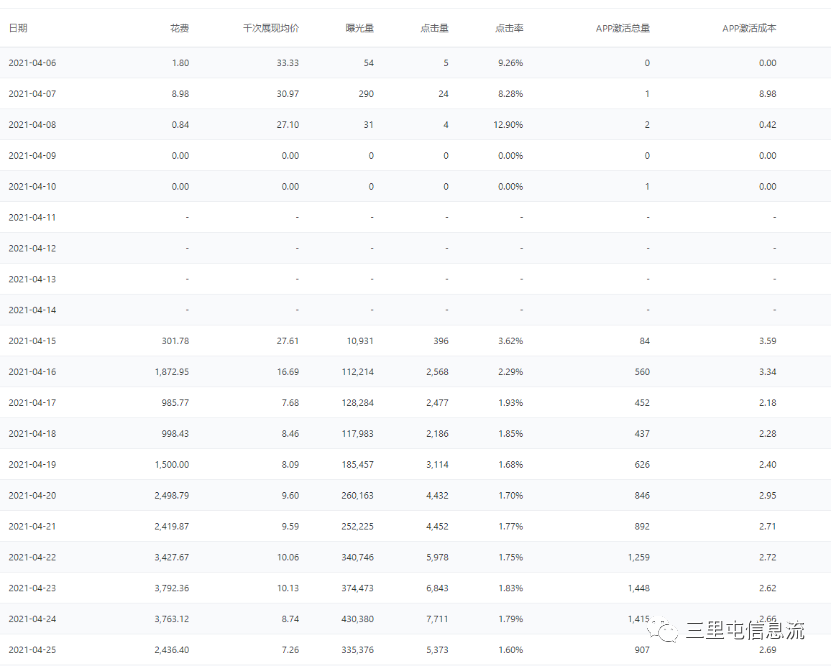831x666 pixels.
Task: Select the 千次展现均价 column header
Action: click(x=271, y=28)
